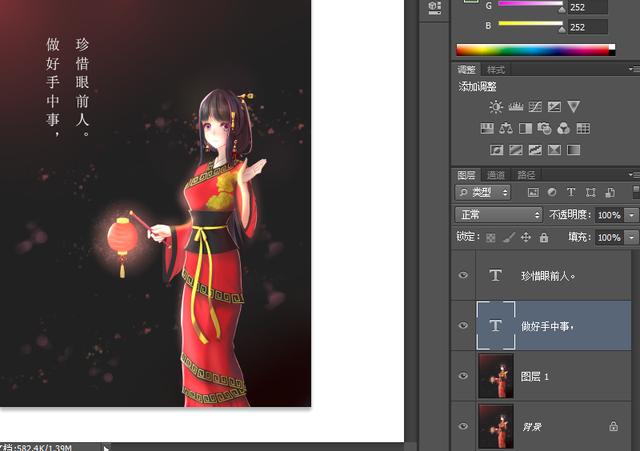Expand the 不透明度 opacity dropdown arrow
The height and width of the screenshot is (451, 640).
tap(632, 215)
